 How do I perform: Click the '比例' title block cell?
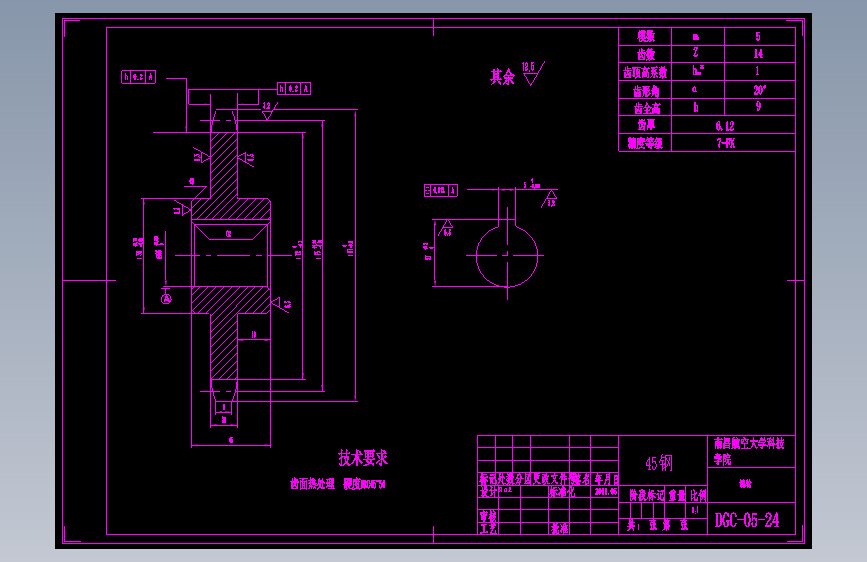[698, 495]
